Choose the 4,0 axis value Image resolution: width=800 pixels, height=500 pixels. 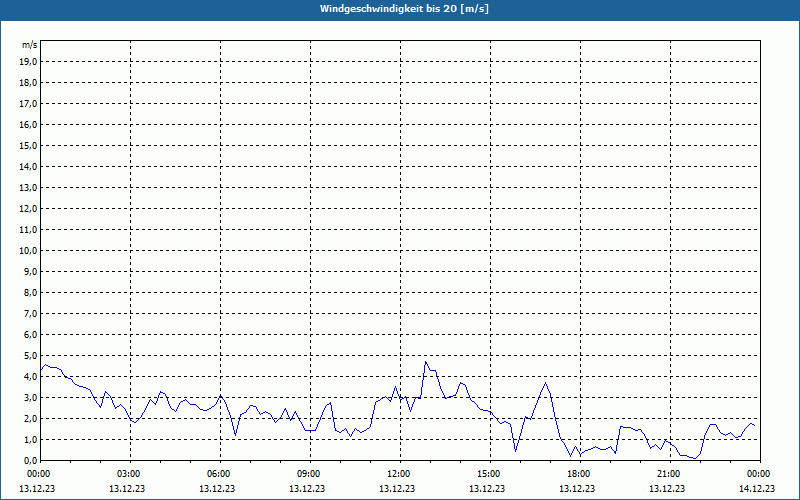pos(30,377)
